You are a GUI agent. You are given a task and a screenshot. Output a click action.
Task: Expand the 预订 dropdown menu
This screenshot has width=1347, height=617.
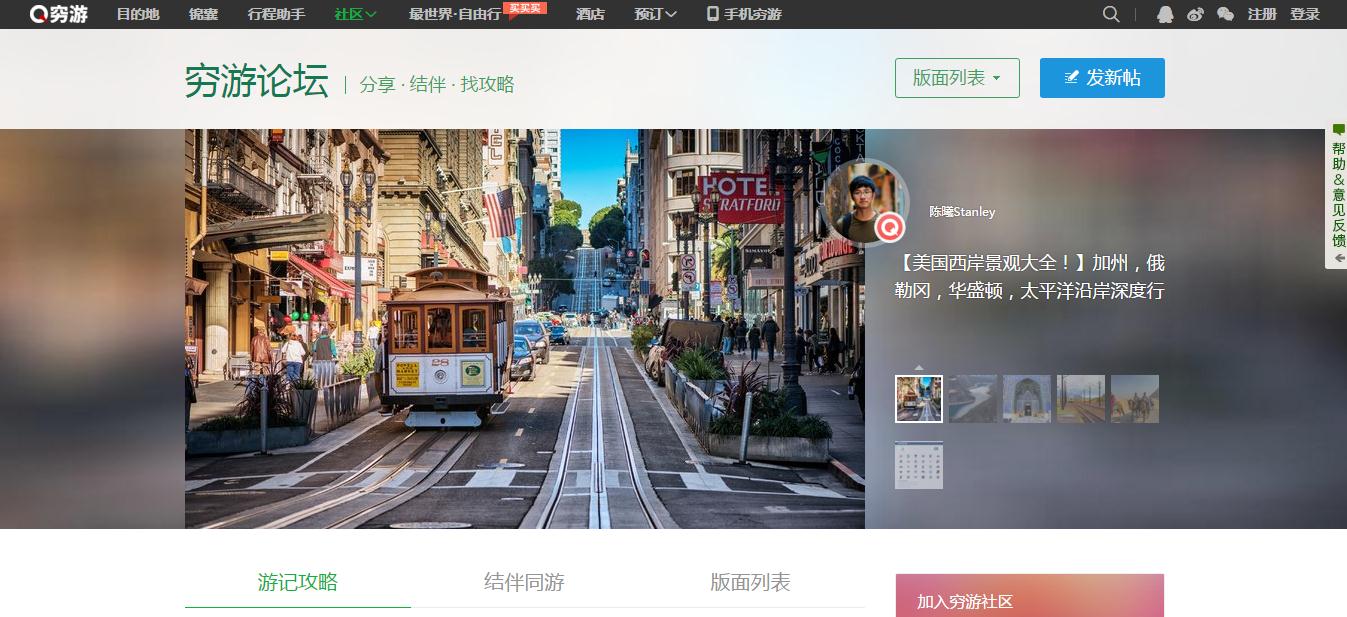tap(655, 14)
